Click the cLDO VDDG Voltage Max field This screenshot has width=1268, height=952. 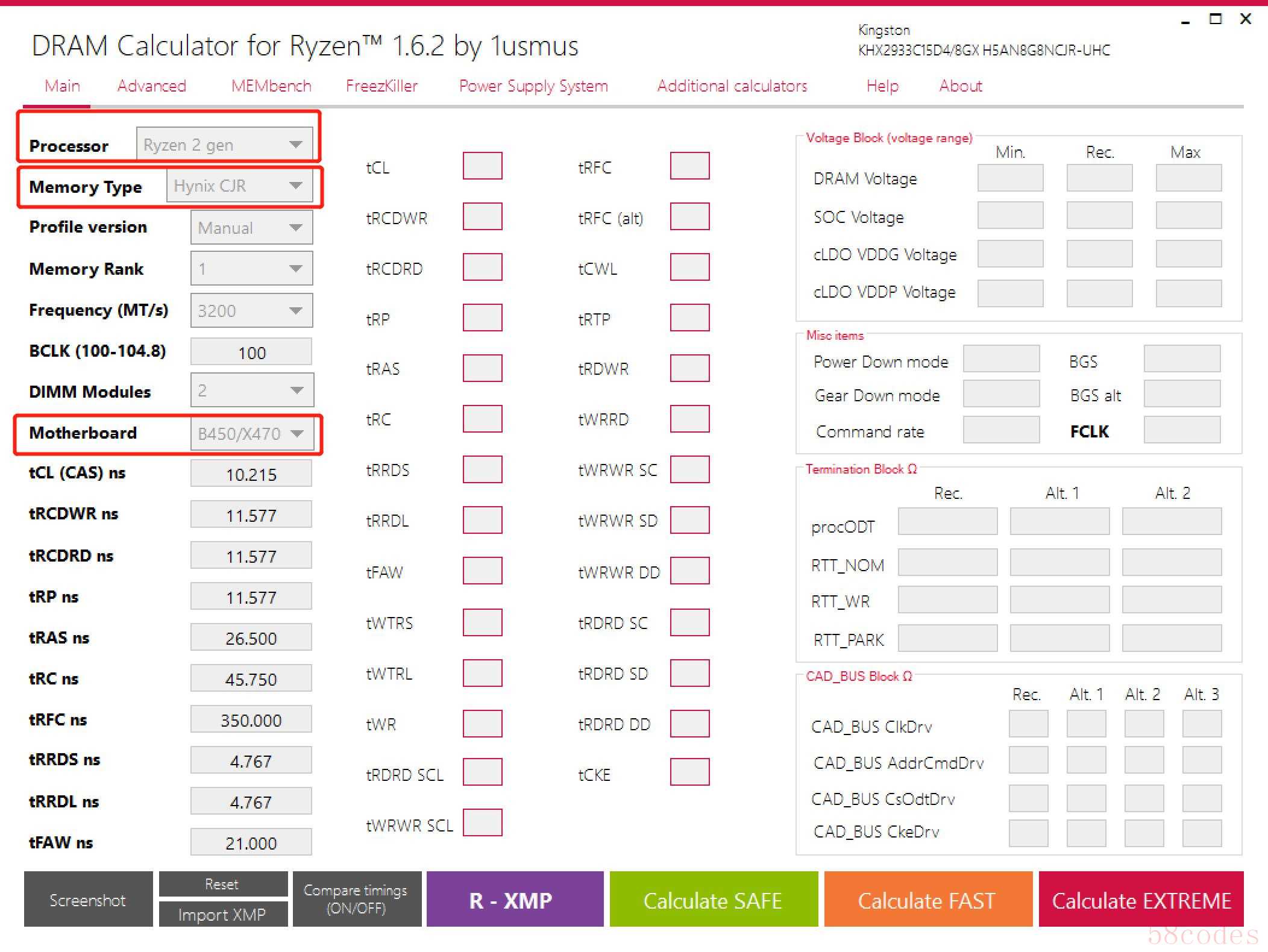click(x=1188, y=254)
